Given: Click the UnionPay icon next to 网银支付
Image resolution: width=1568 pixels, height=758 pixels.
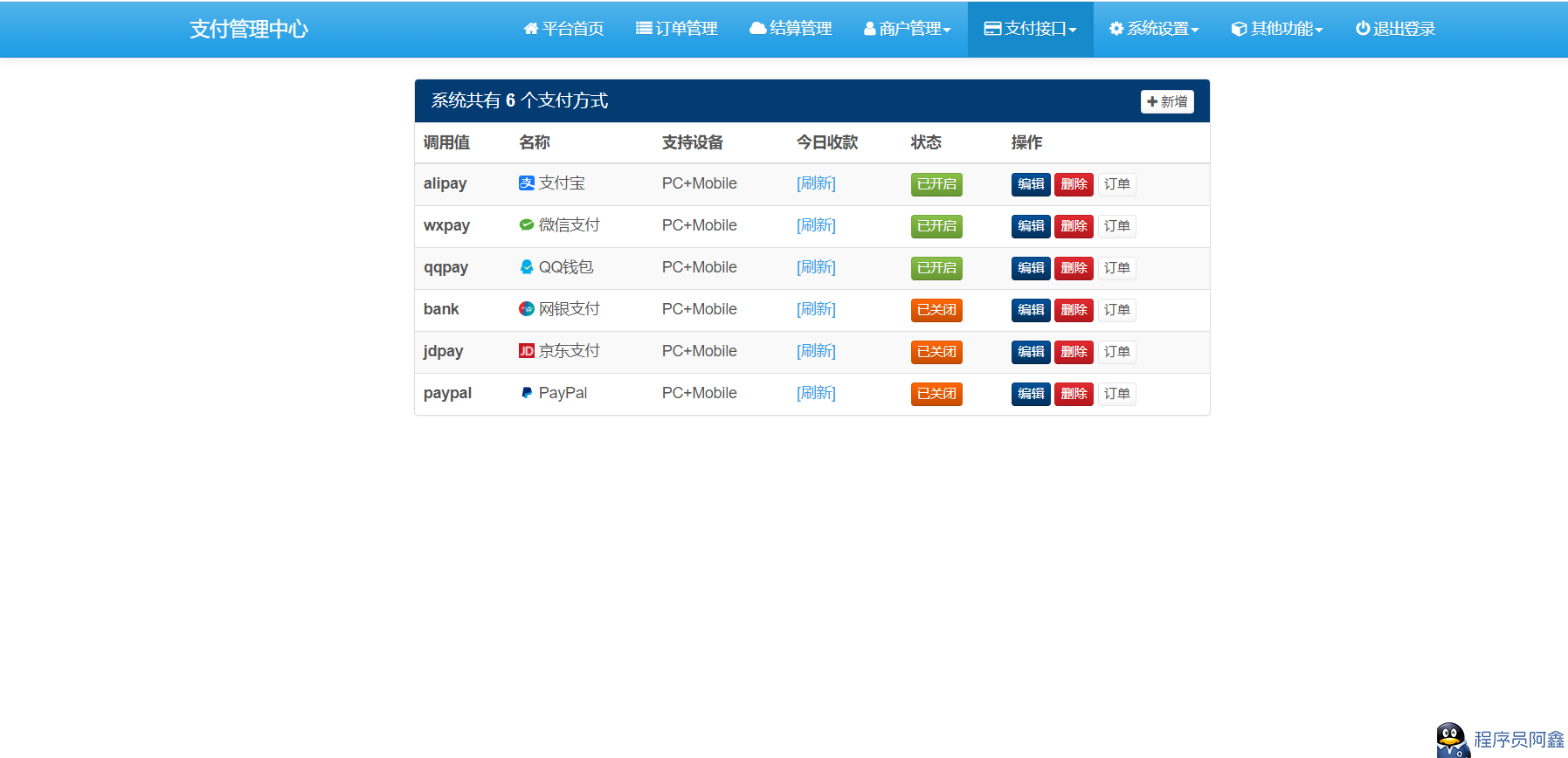Looking at the screenshot, I should pyautogui.click(x=527, y=308).
